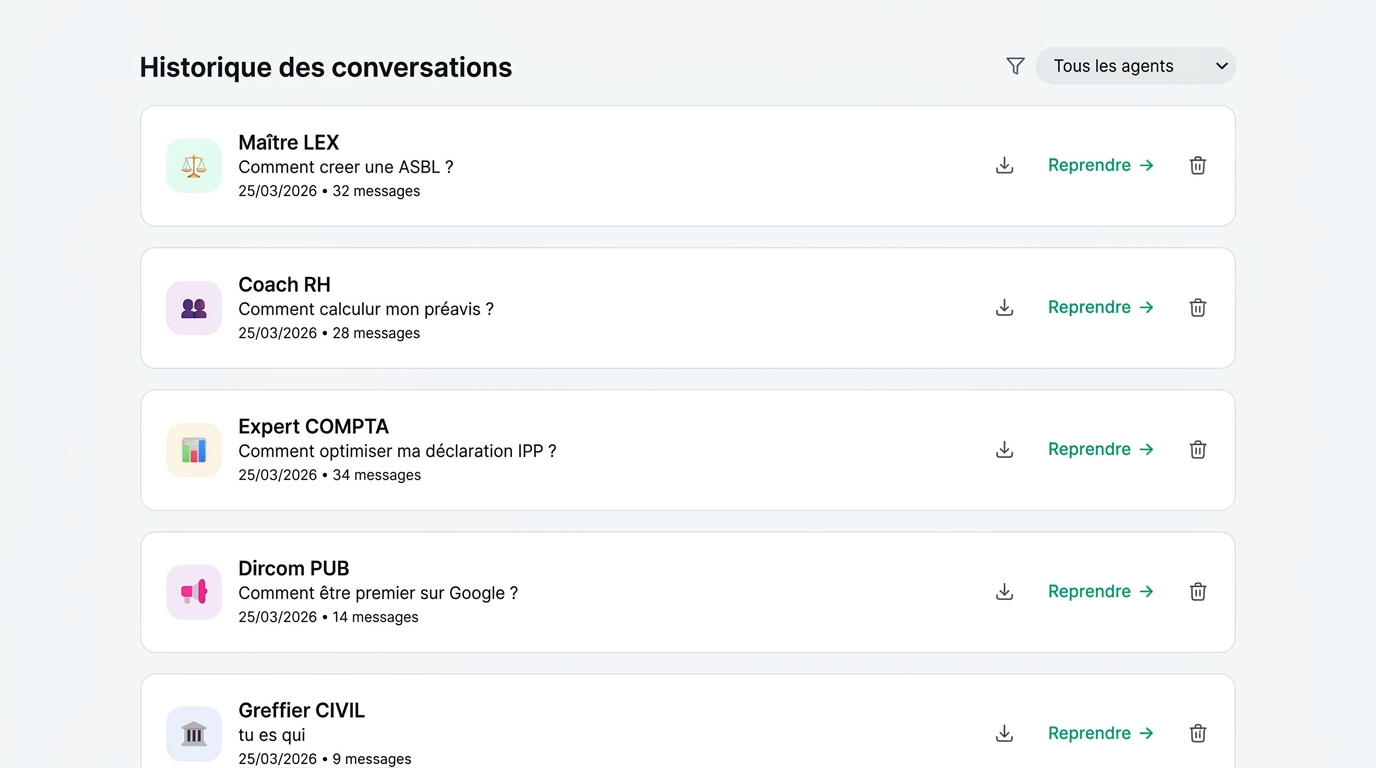Select 'Comment calculur mon préavis ?' text
Screen dimensions: 1376x768
point(366,309)
